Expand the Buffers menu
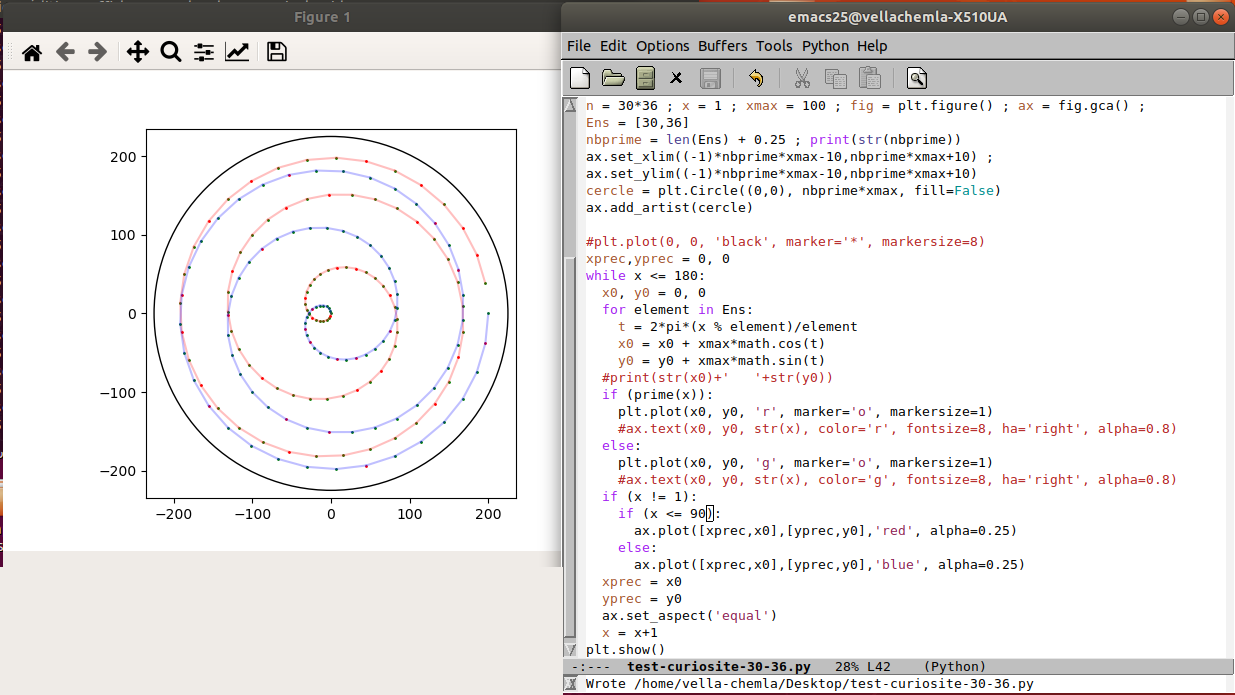This screenshot has width=1235, height=695. coord(722,46)
